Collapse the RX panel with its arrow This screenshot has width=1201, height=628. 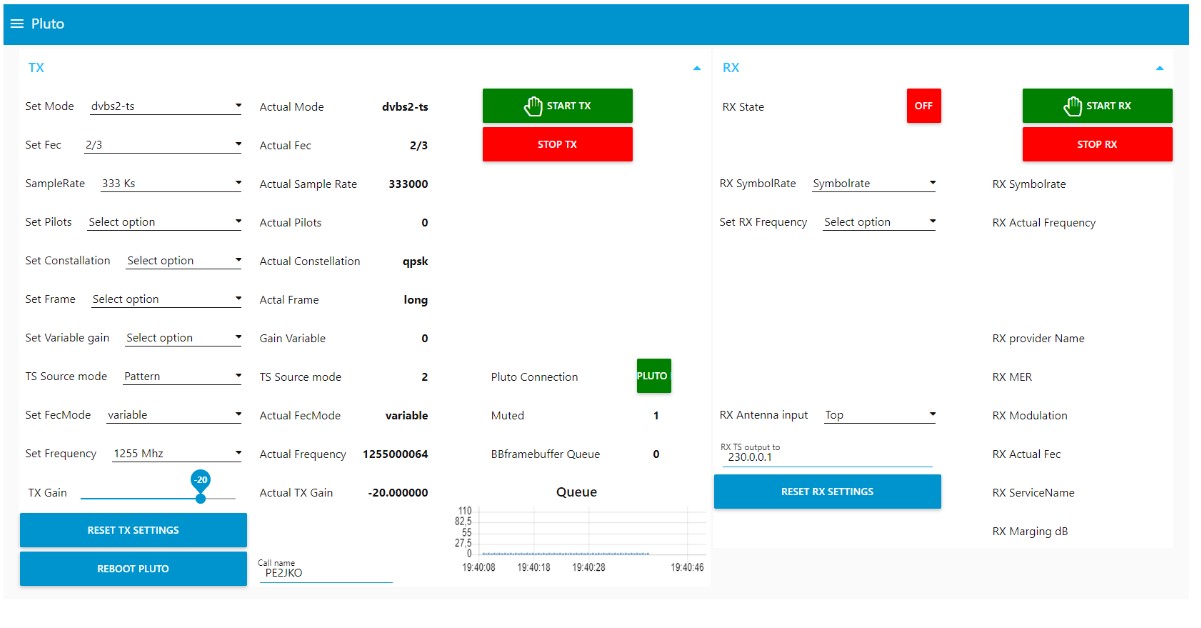1160,68
